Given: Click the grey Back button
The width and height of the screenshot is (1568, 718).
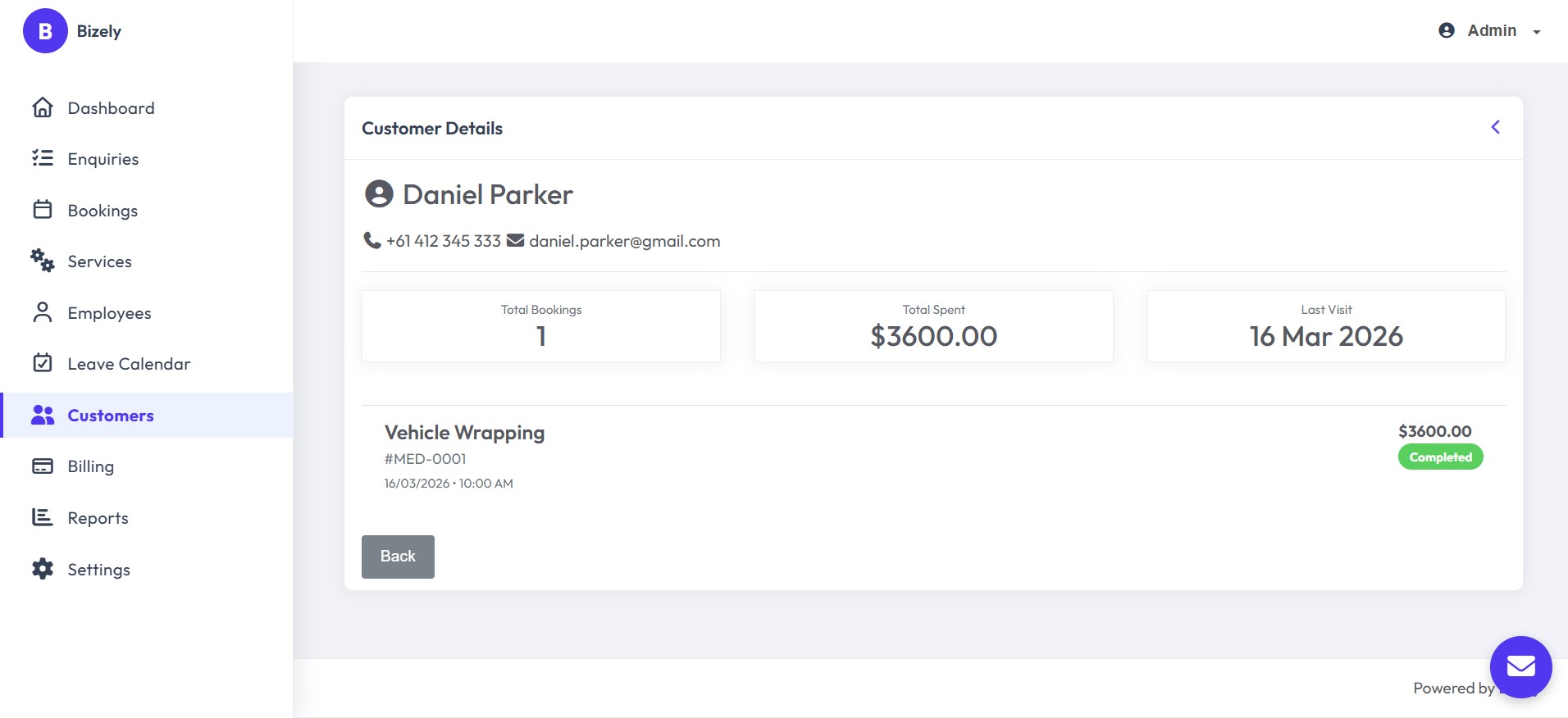Looking at the screenshot, I should point(398,557).
